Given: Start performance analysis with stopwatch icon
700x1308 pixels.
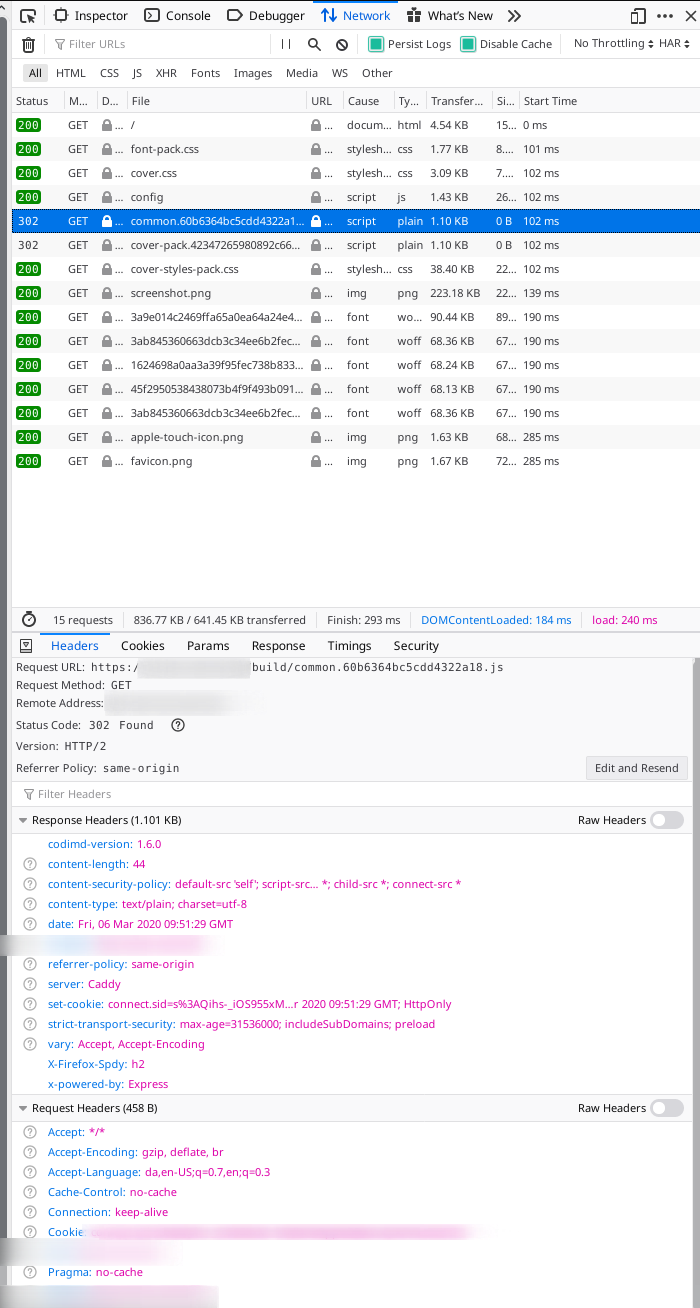Looking at the screenshot, I should click(30, 620).
